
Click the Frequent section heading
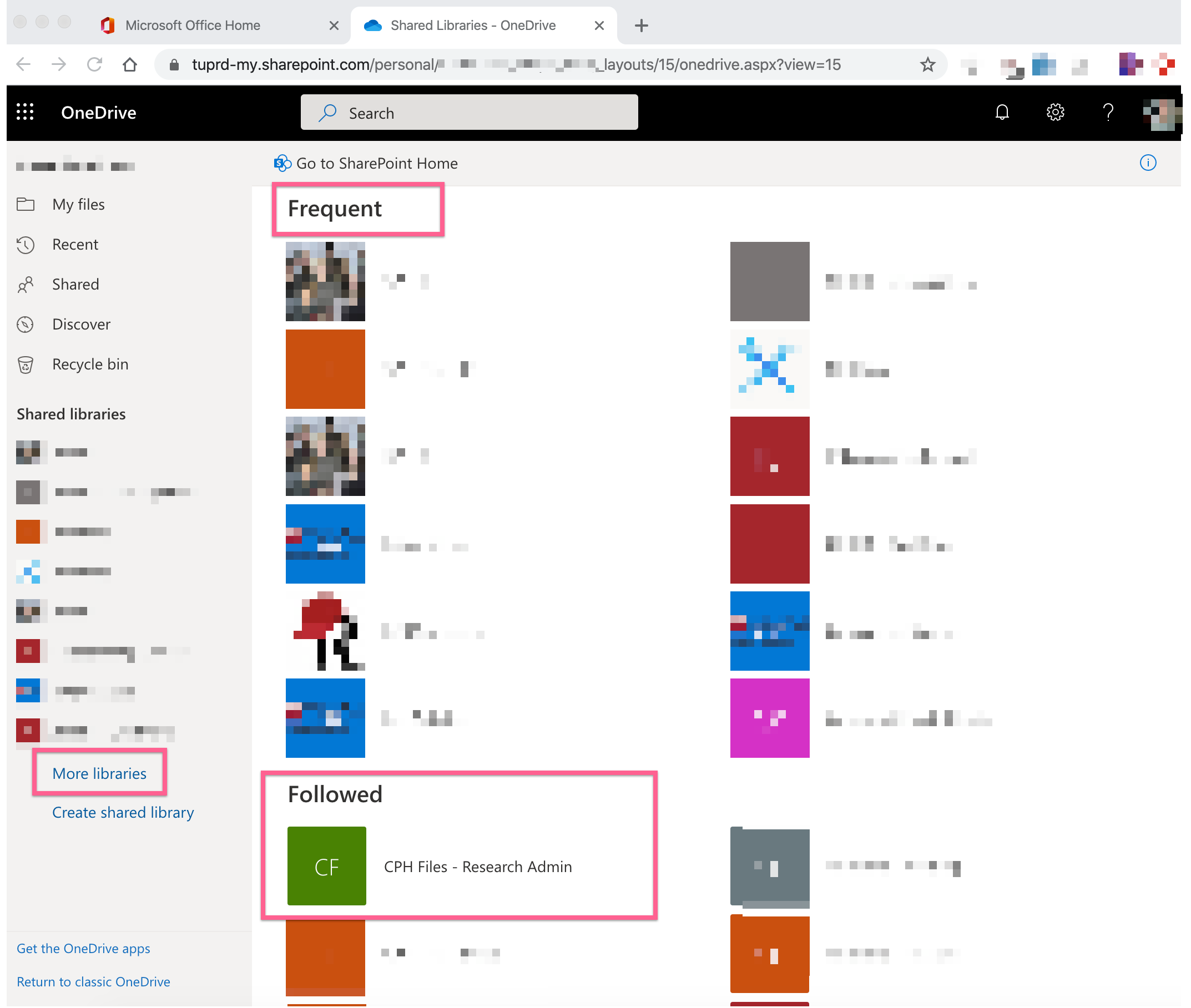335,209
